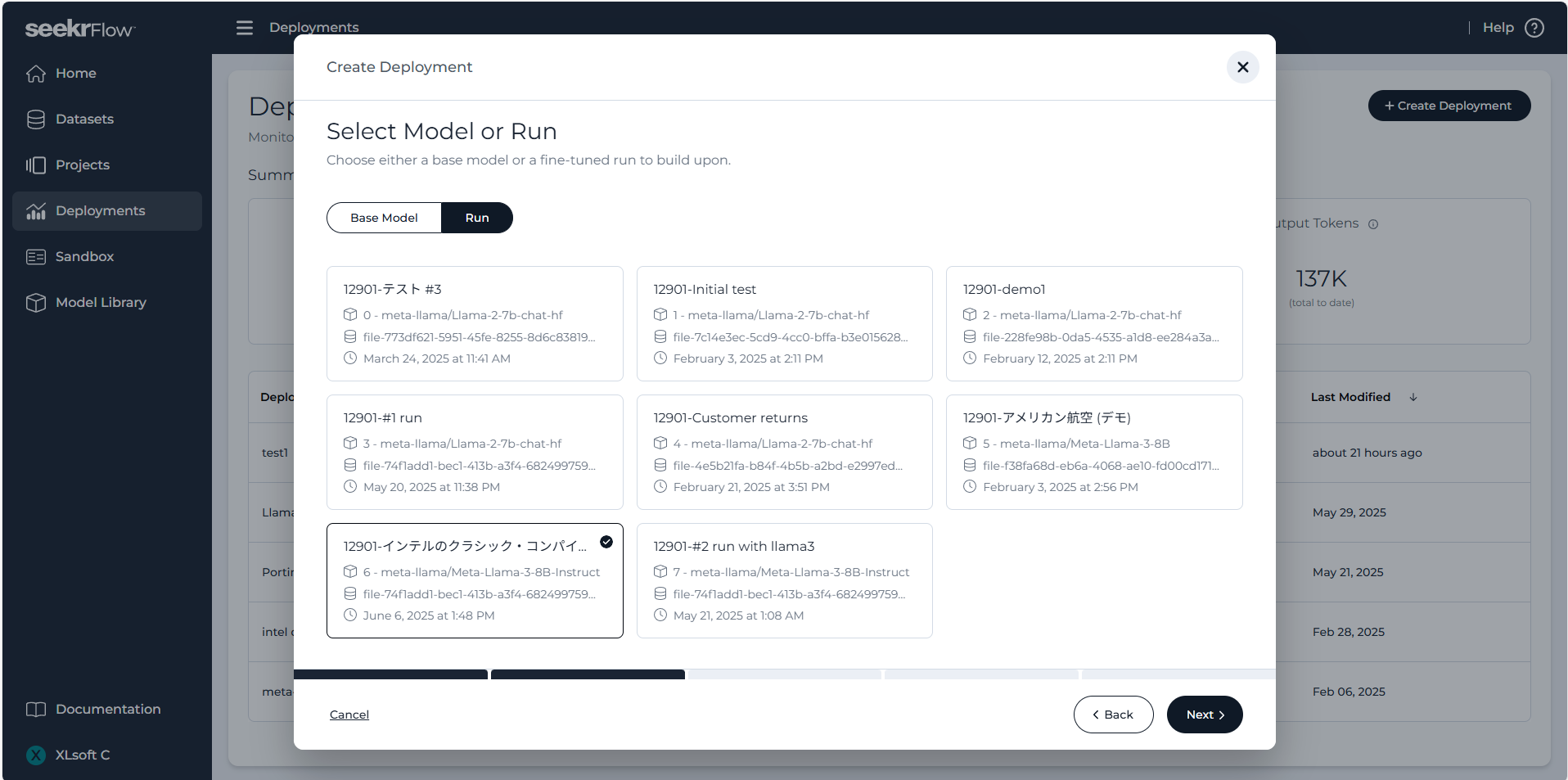Viewport: 1568px width, 780px height.
Task: Click the Sandbox icon in sidebar
Action: point(35,257)
